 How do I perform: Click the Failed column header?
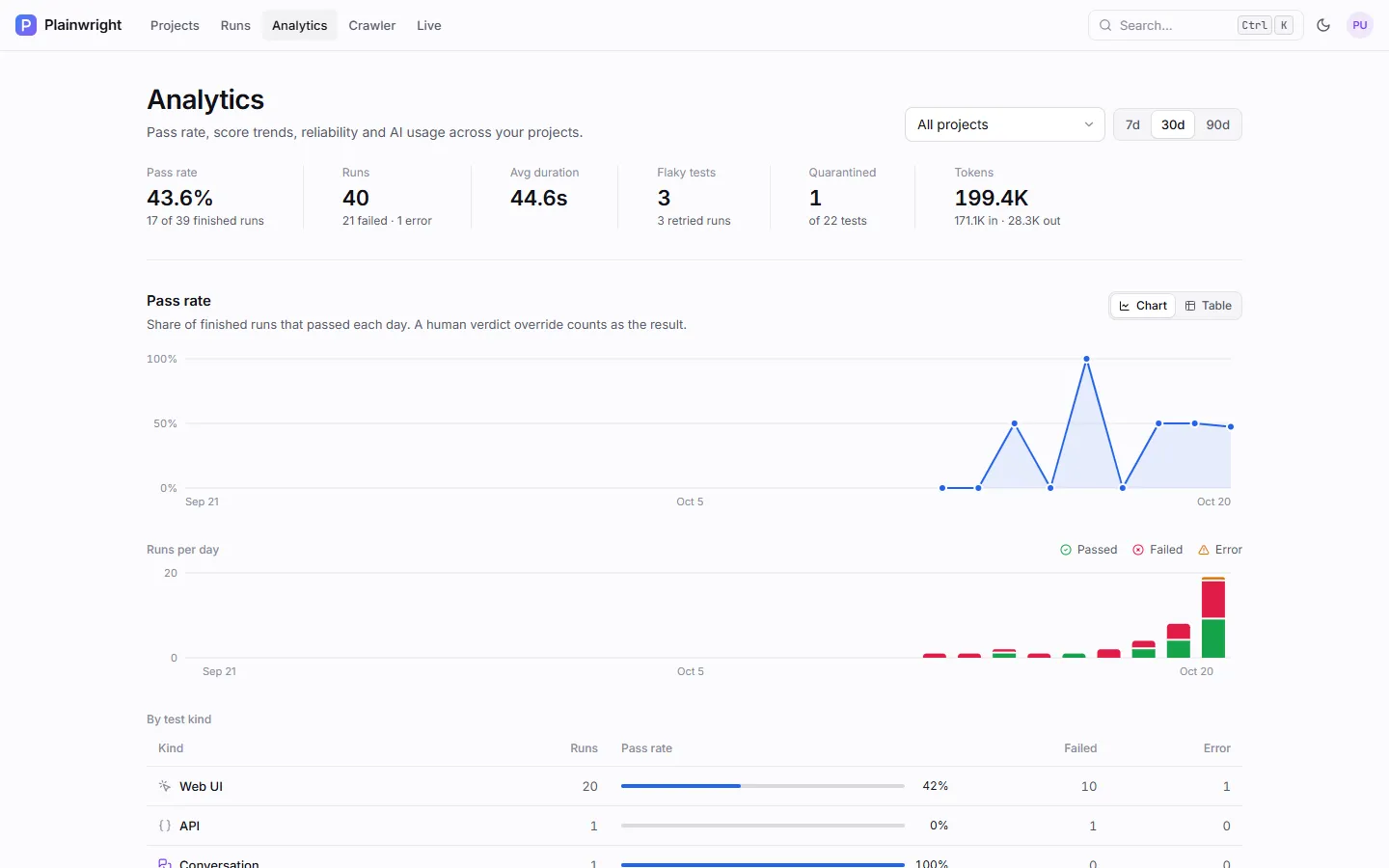click(x=1080, y=748)
